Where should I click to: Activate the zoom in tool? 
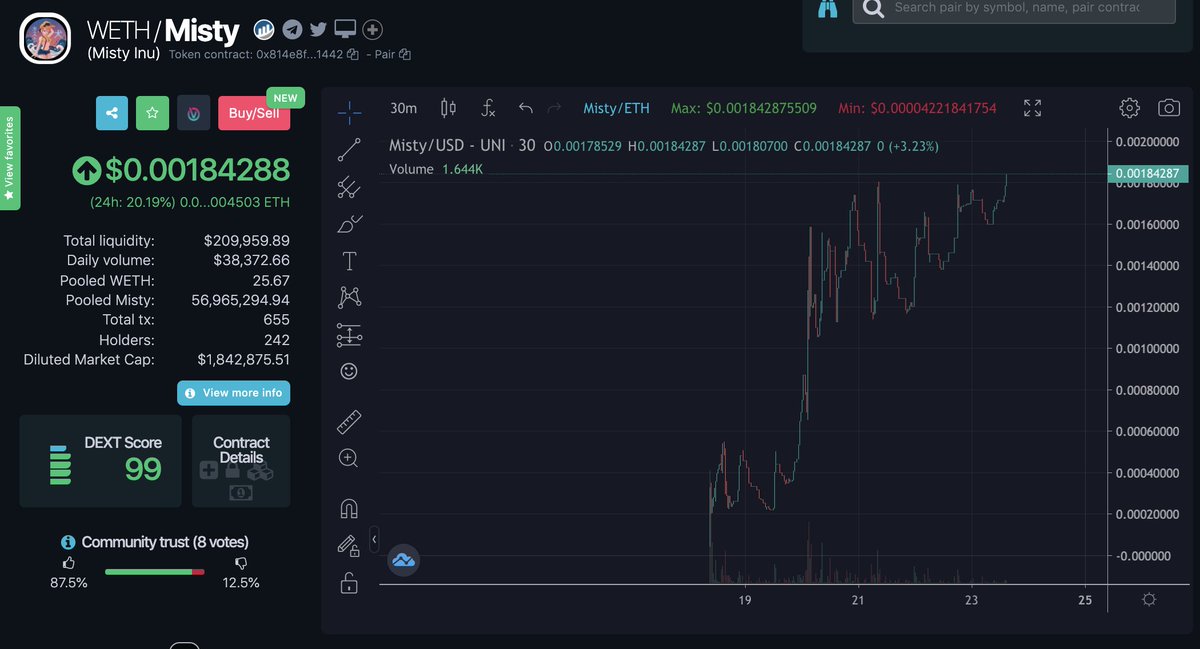(349, 458)
